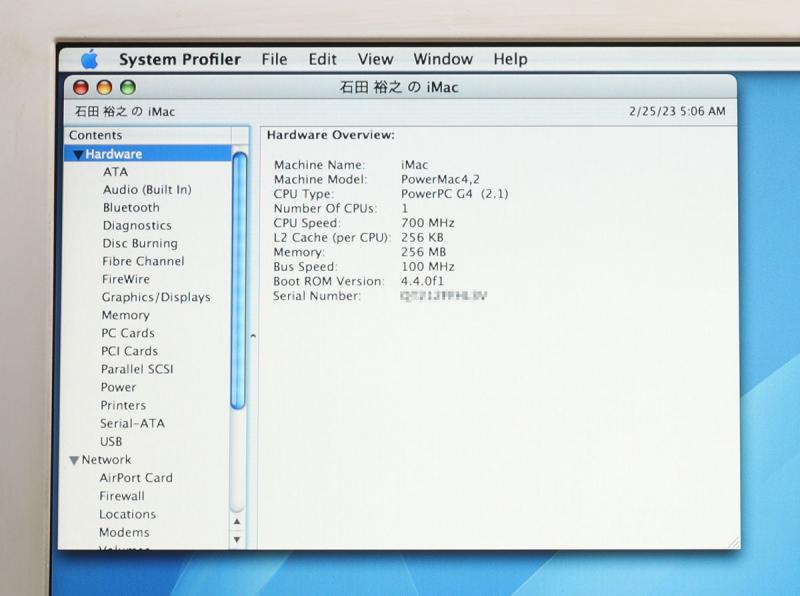Click the Number Of CPUs value 1
800x596 pixels.
pyautogui.click(x=405, y=208)
